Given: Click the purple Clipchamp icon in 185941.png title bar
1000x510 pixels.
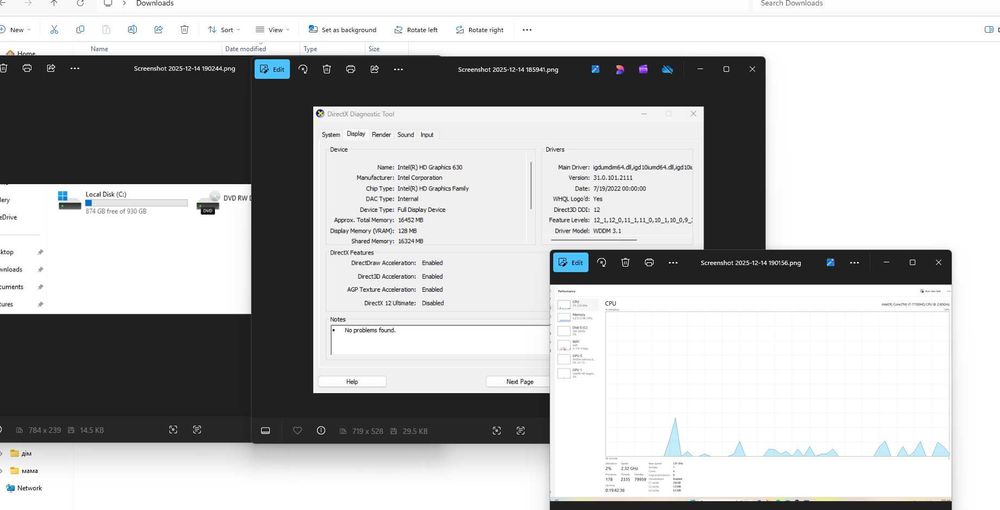Looking at the screenshot, I should click(643, 69).
